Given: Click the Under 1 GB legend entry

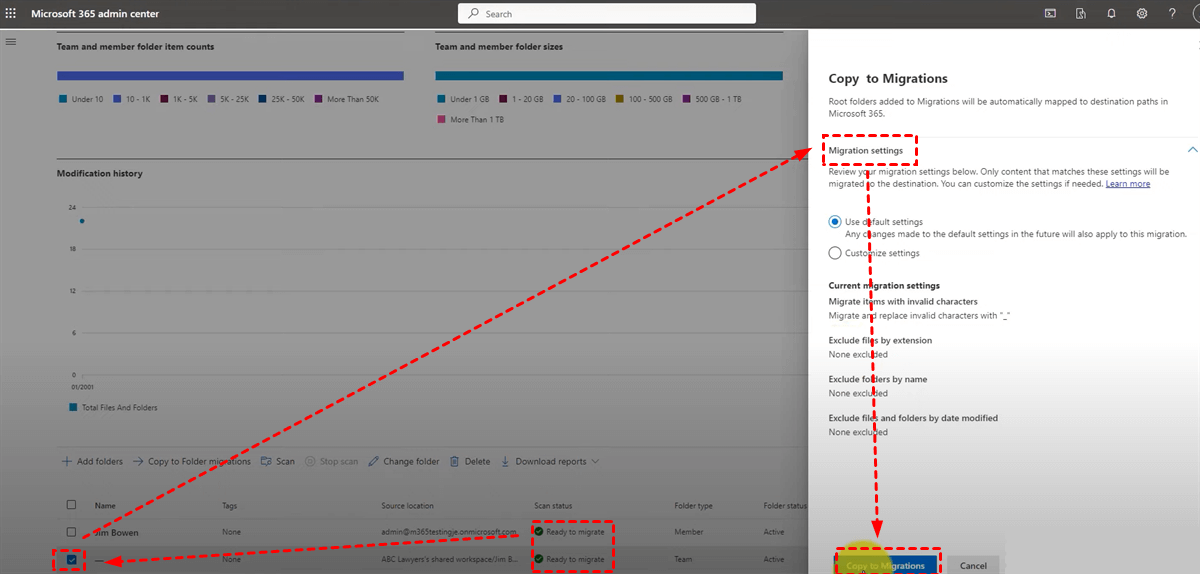Looking at the screenshot, I should point(461,99).
